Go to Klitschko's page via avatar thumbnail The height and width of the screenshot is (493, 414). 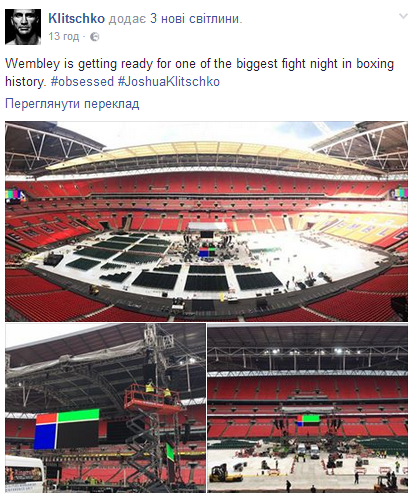[23, 27]
